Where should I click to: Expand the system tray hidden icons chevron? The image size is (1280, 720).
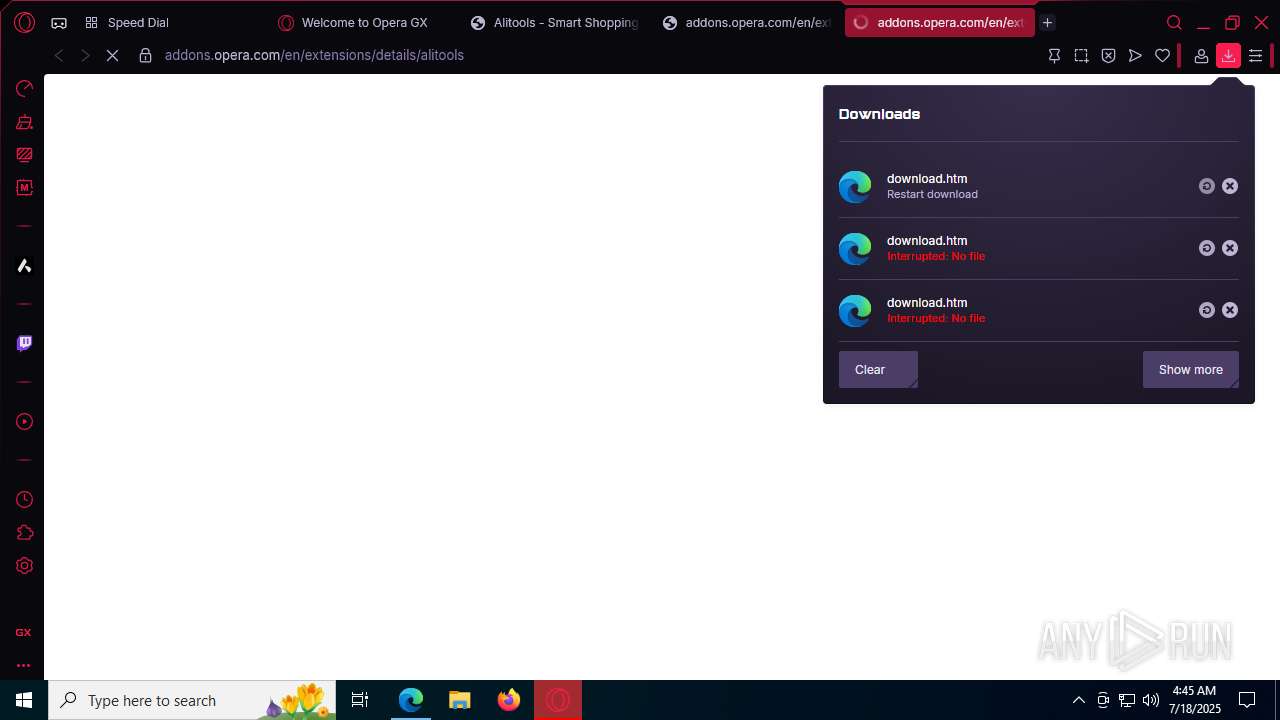[1078, 700]
